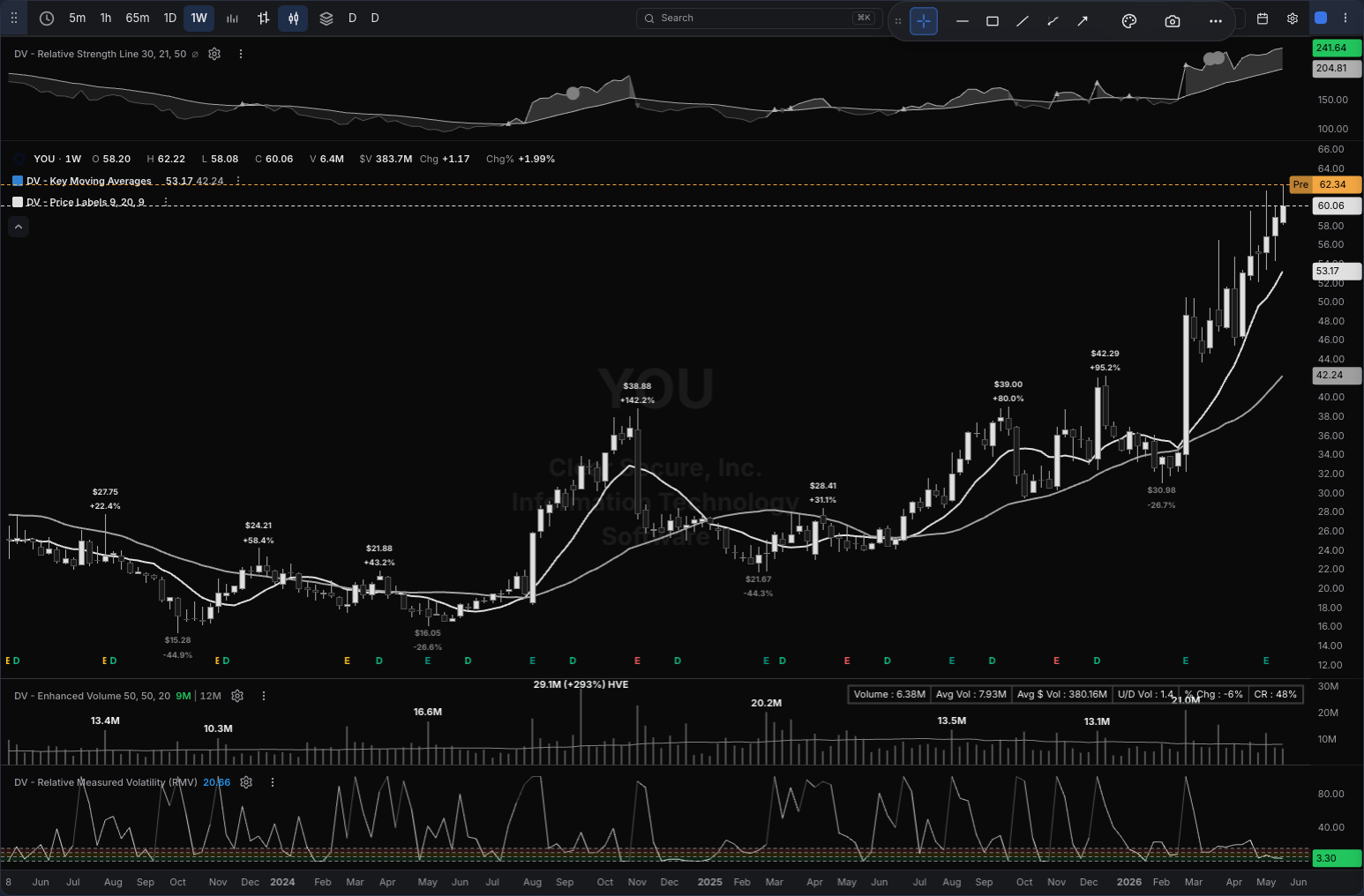Select the trend line drawing tool

tap(1023, 20)
